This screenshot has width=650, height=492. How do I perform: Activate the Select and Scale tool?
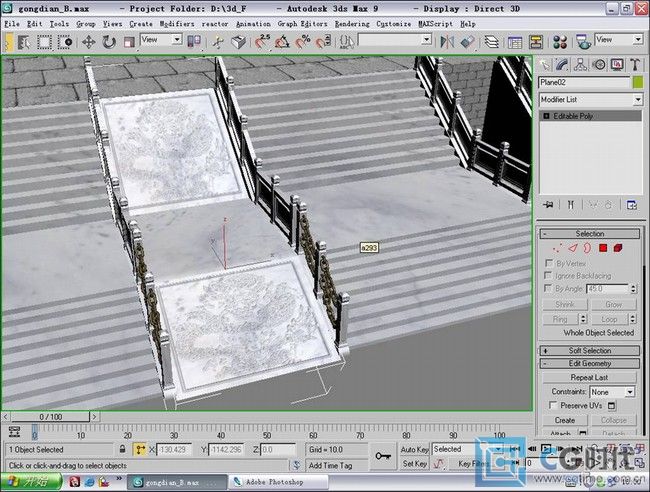tap(129, 42)
